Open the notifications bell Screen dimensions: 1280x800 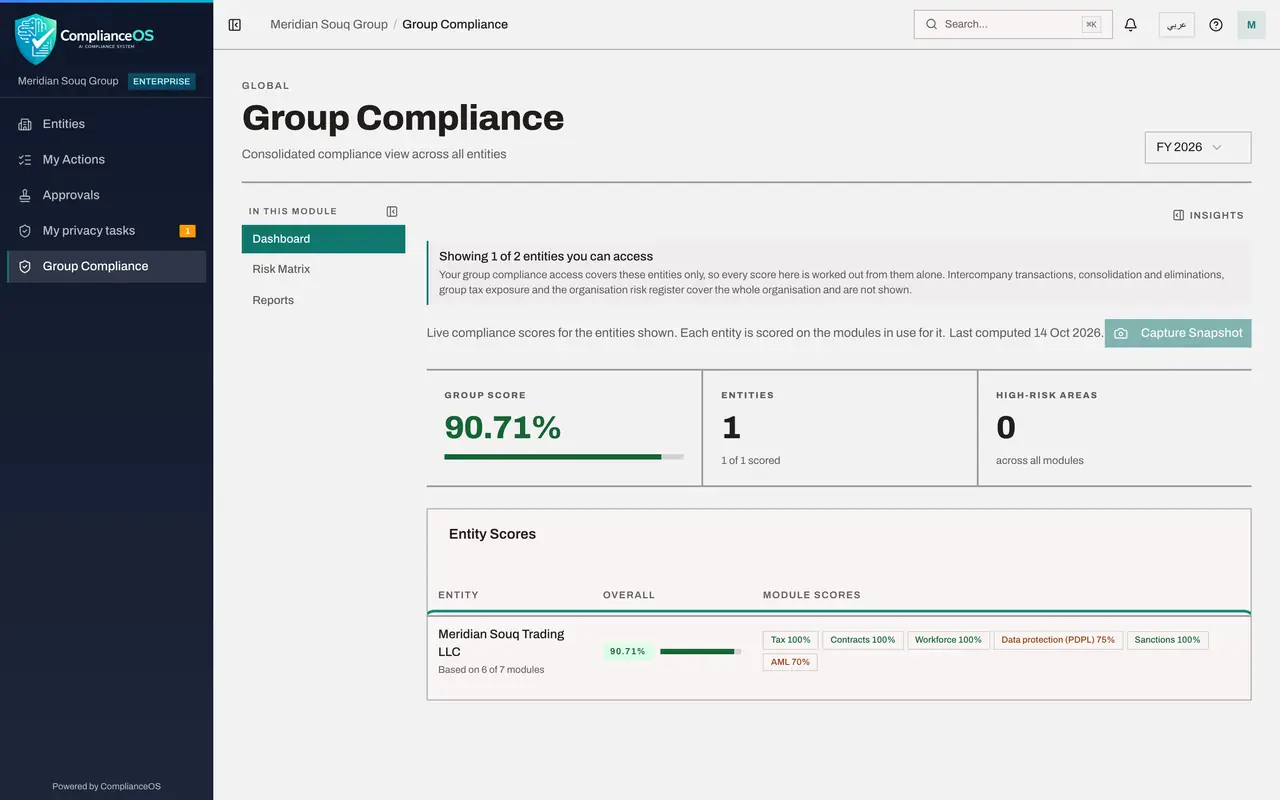pyautogui.click(x=1131, y=25)
